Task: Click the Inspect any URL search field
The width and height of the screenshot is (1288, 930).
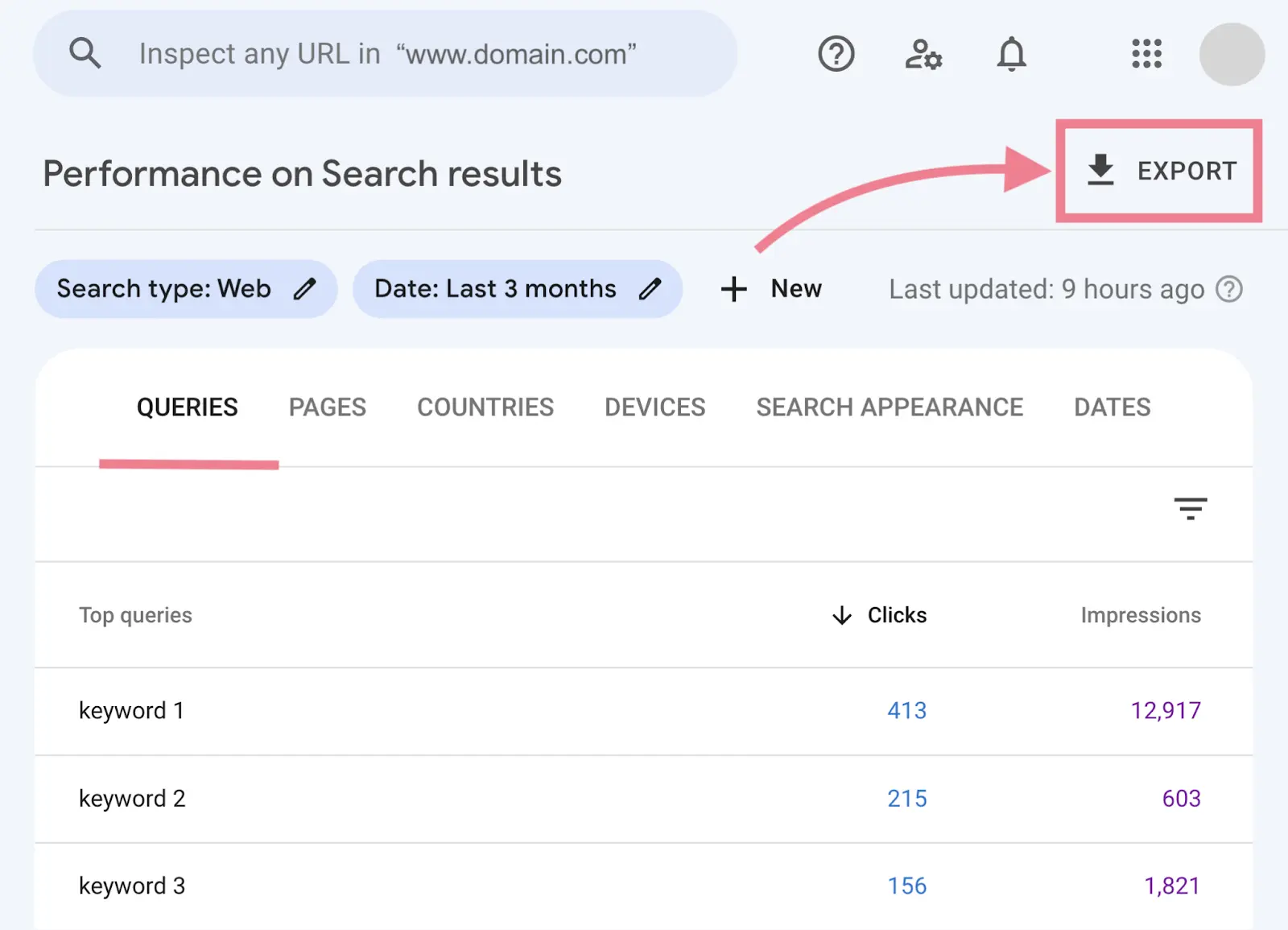Action: point(386,54)
